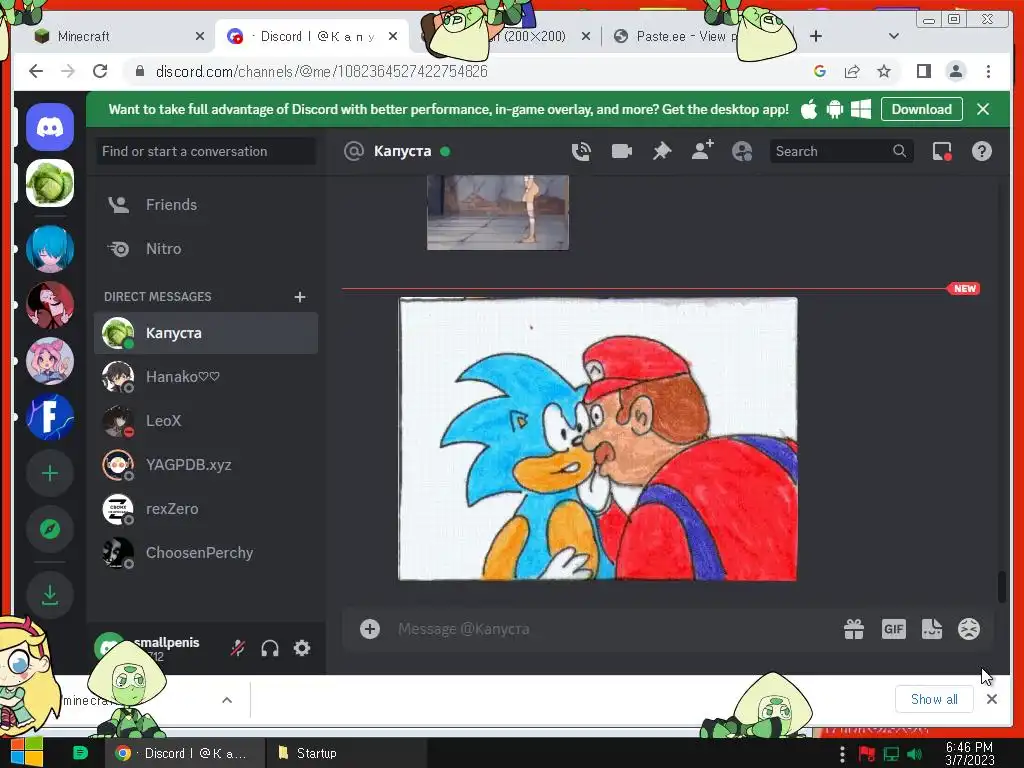Click Show all downloads
Image resolution: width=1024 pixels, height=768 pixels.
pyautogui.click(x=934, y=699)
